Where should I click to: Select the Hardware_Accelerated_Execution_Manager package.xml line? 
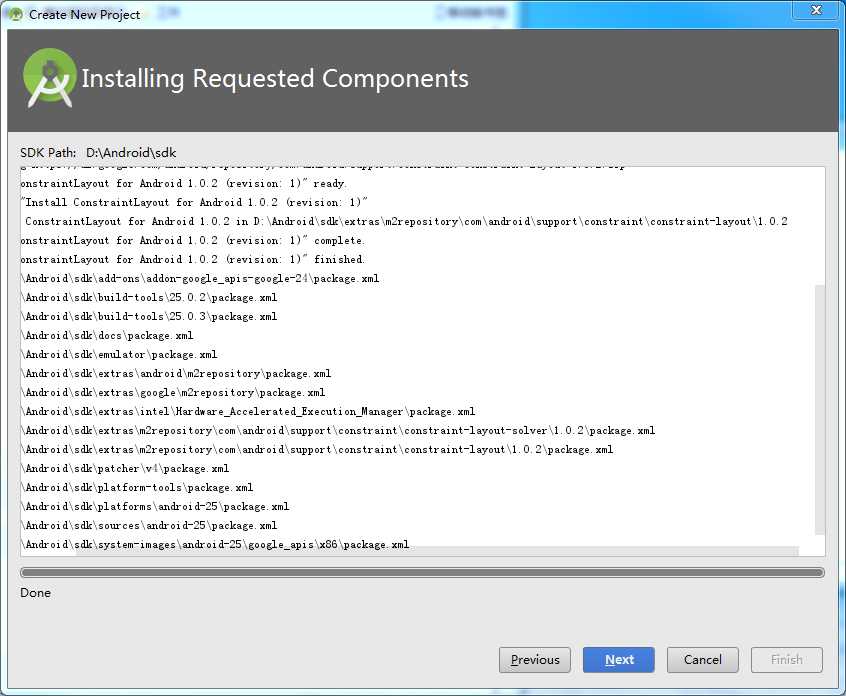(x=248, y=412)
